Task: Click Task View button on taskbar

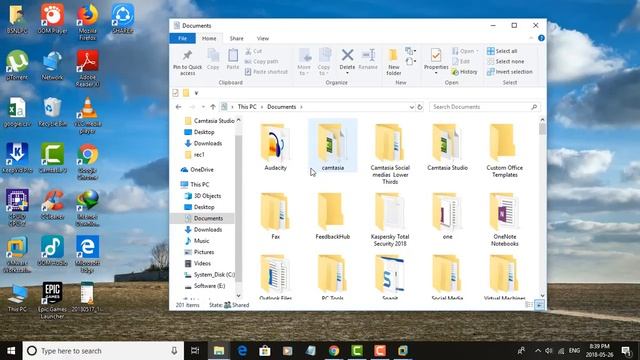Action: [195, 351]
